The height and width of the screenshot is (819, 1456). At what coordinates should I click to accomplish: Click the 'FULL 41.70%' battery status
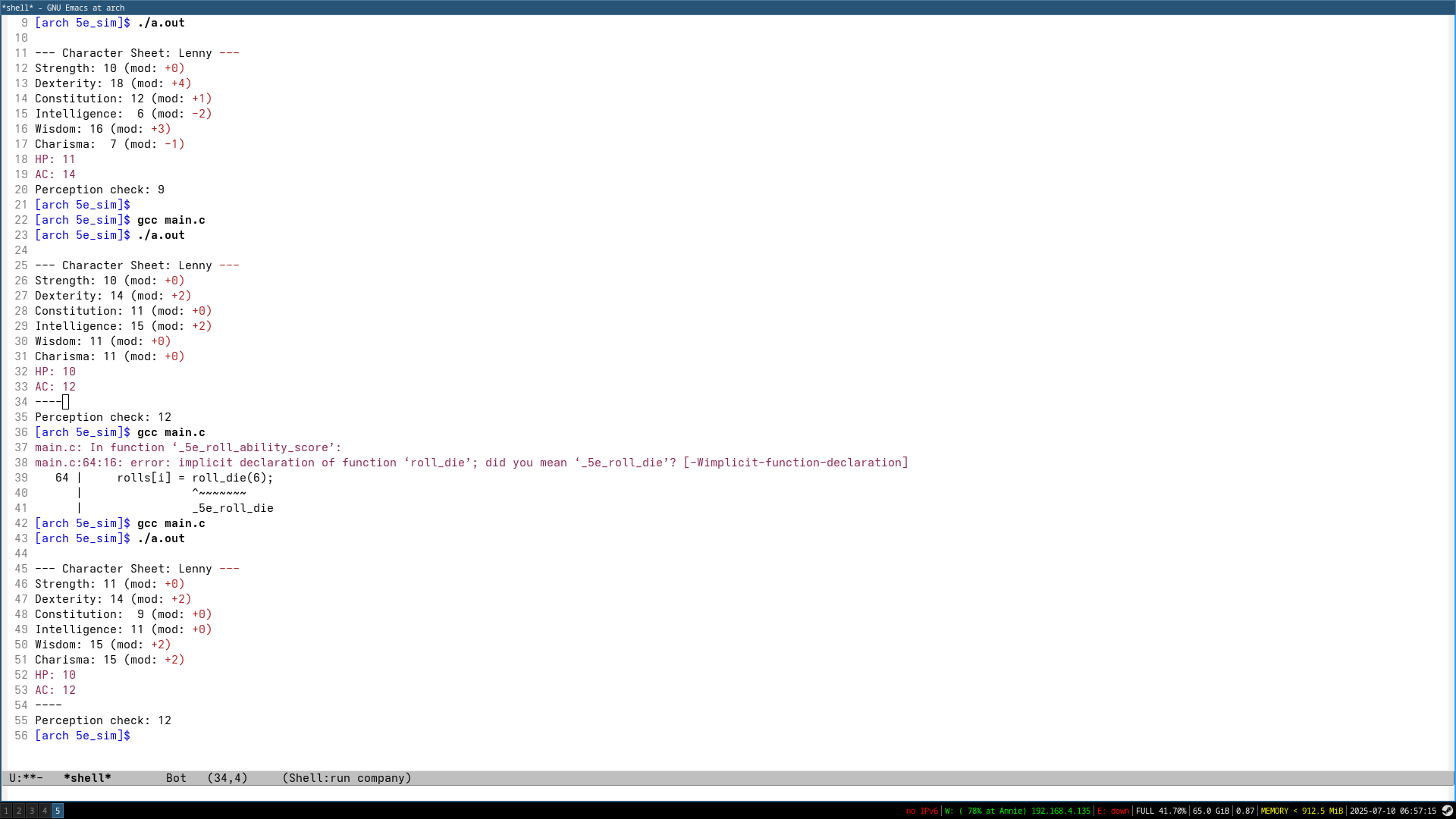pyautogui.click(x=1161, y=811)
